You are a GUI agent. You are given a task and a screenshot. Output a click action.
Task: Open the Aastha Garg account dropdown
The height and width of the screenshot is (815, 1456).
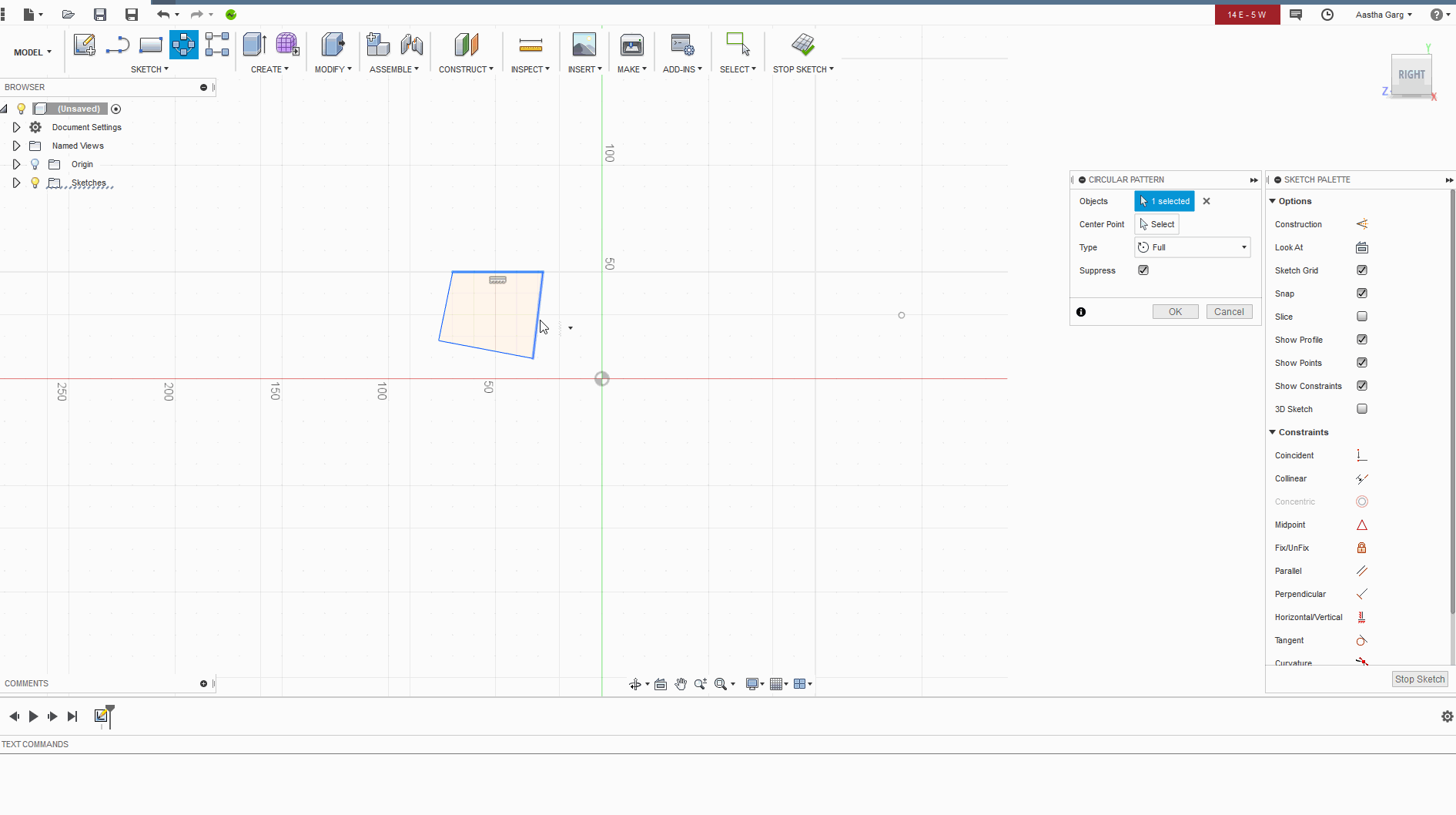[x=1384, y=15]
